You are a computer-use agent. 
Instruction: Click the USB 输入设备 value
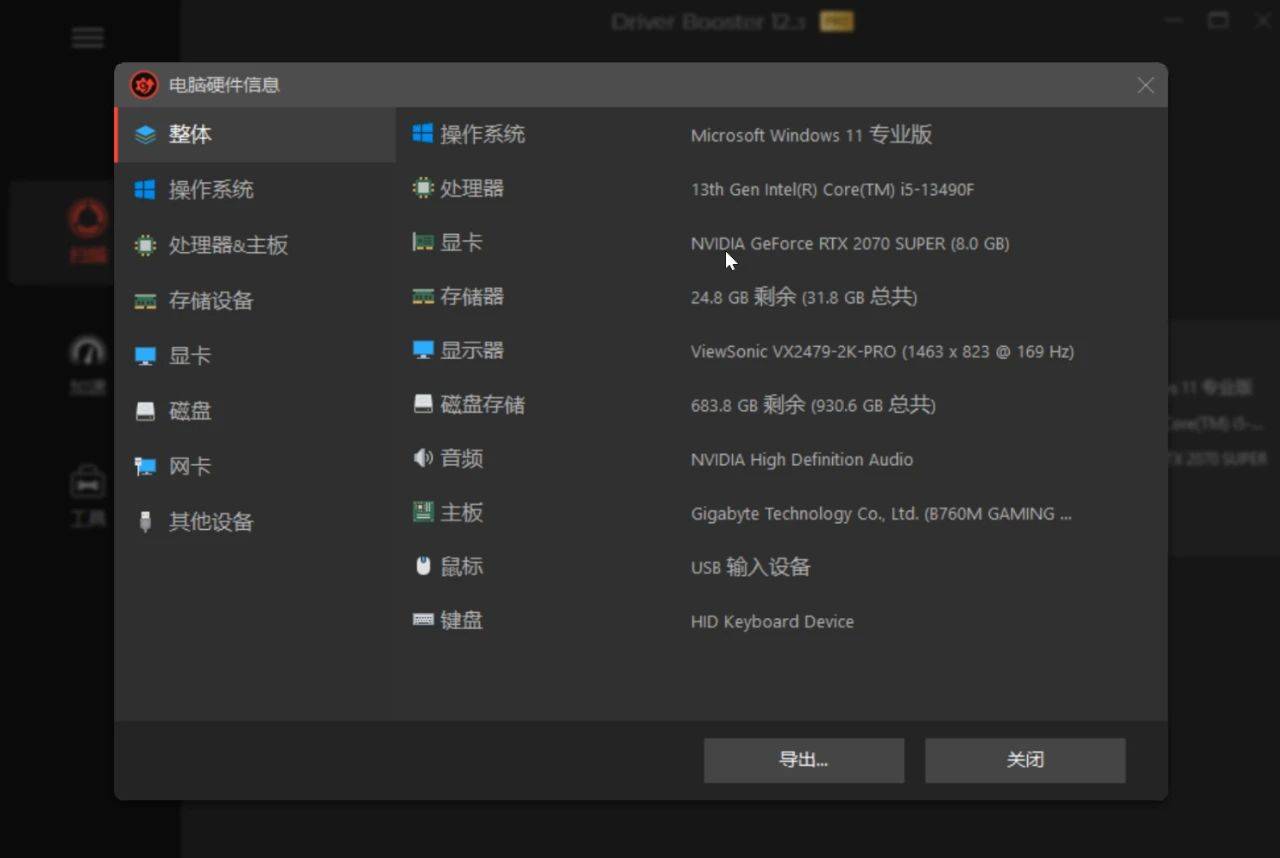click(750, 567)
